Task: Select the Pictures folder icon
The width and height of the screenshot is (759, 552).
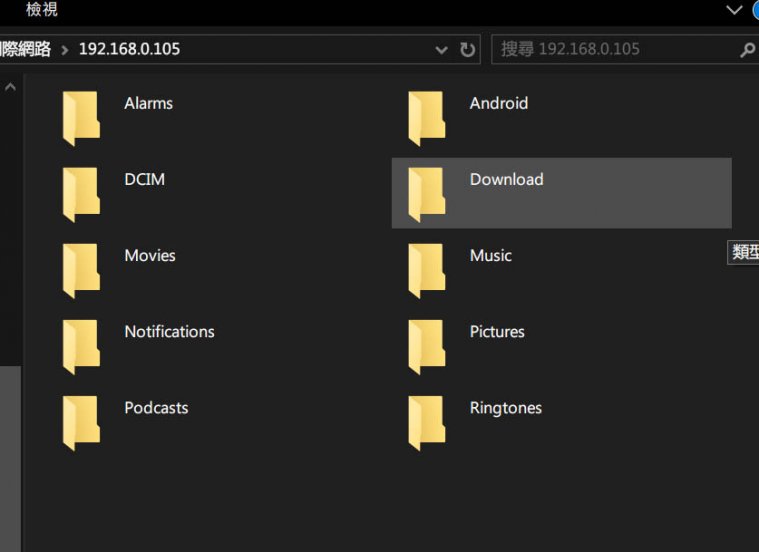Action: click(427, 346)
